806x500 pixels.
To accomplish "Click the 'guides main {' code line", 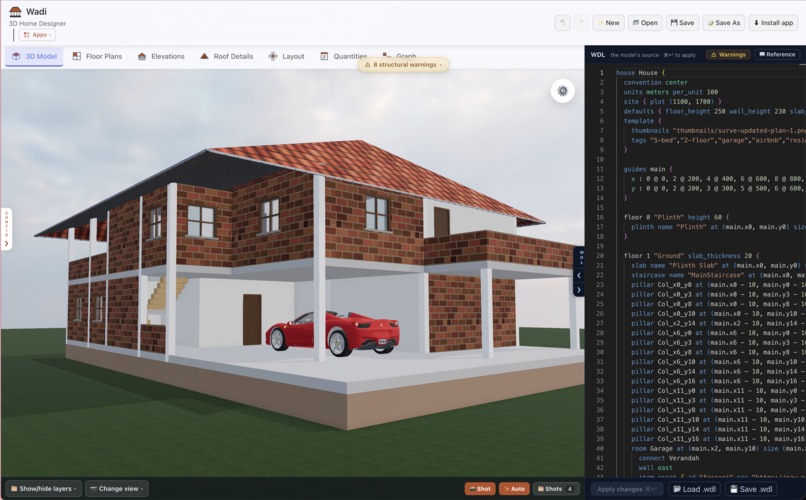I will click(x=648, y=169).
